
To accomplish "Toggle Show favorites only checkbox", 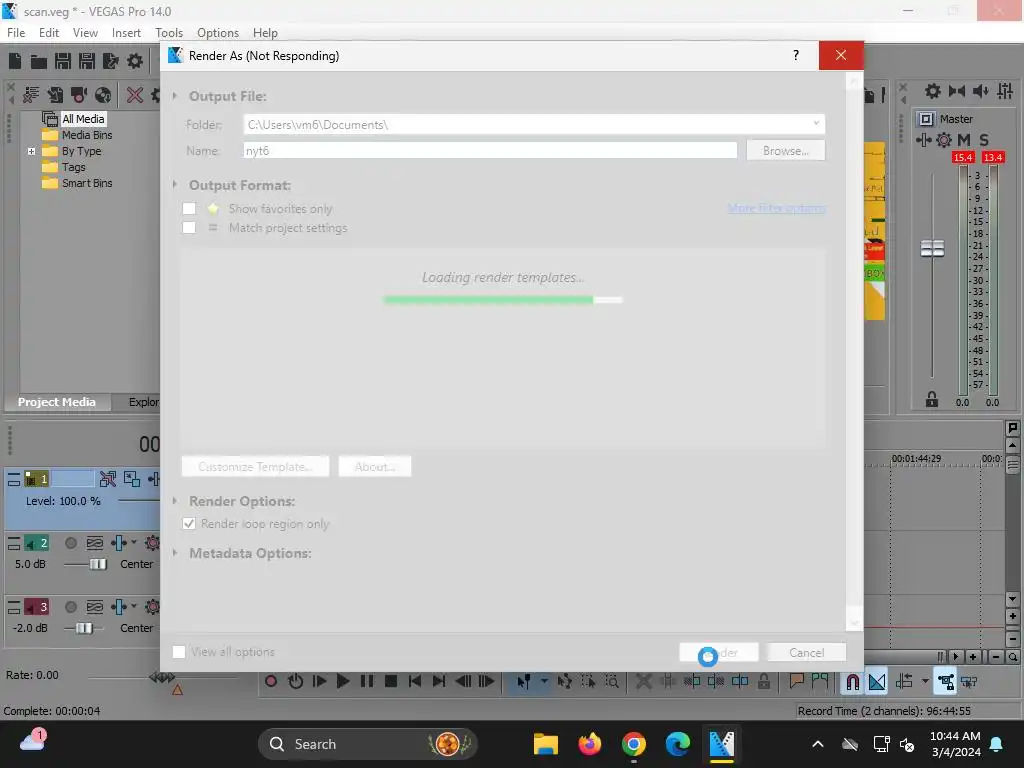I will click(189, 208).
